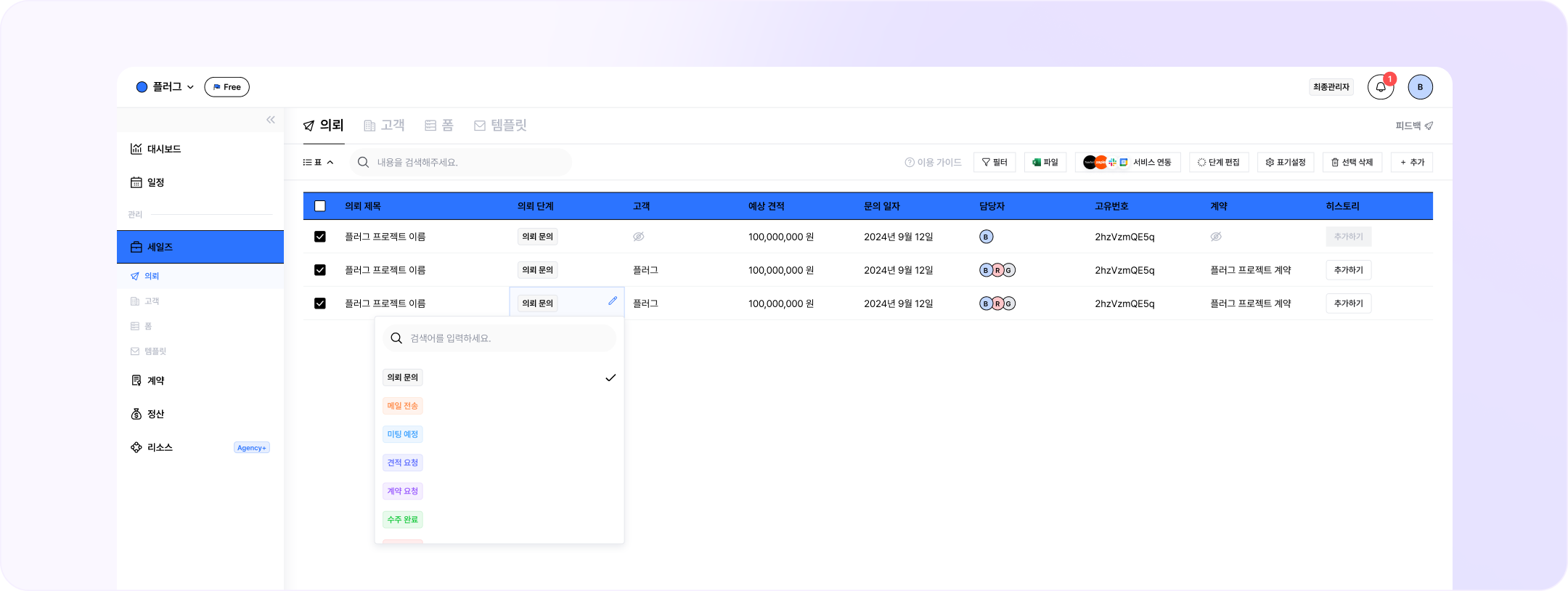
Task: Uncheck the first row checkbox
Action: point(319,237)
